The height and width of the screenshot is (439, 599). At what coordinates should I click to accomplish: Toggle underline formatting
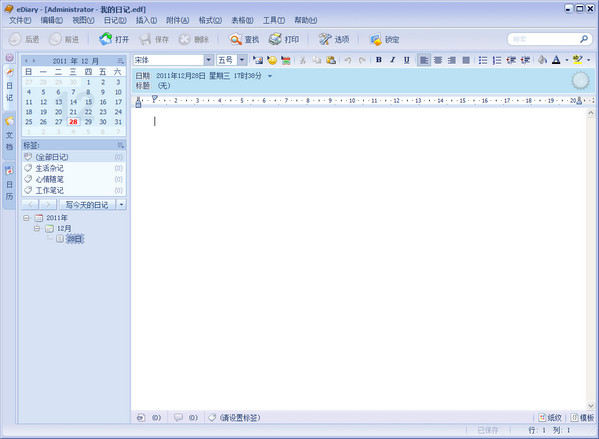click(x=406, y=60)
